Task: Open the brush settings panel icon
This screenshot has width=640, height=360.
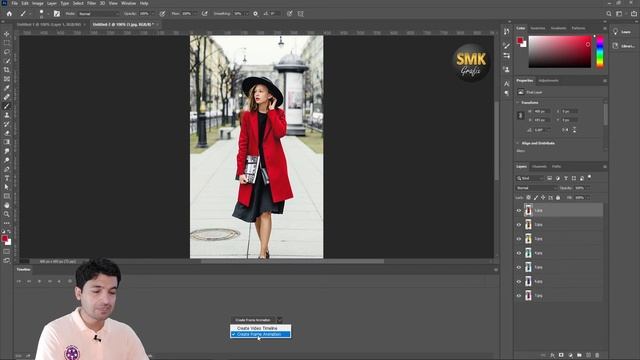Action: pos(56,13)
